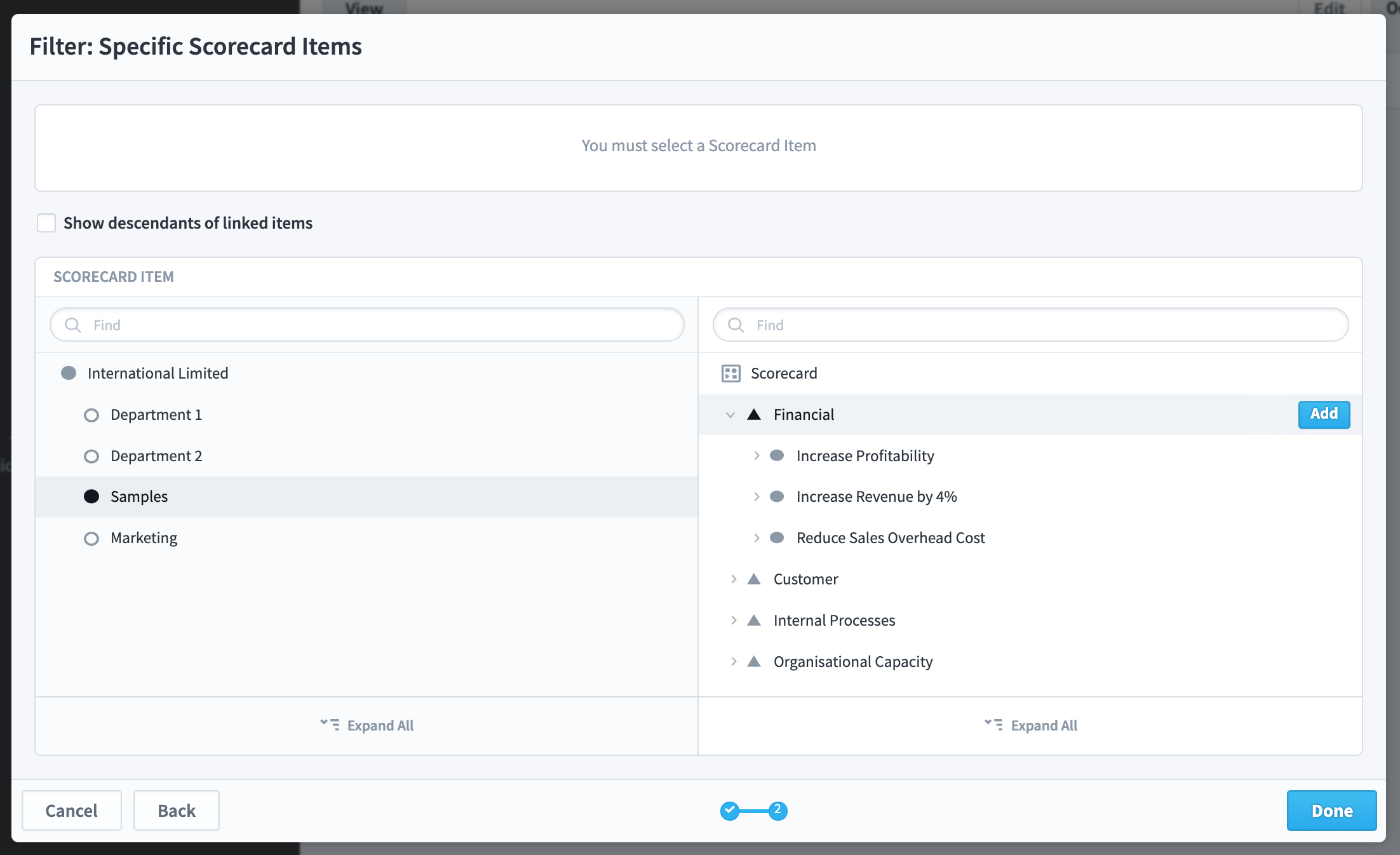The image size is (1400, 855).
Task: Select the International Limited tree row
Action: click(x=367, y=374)
